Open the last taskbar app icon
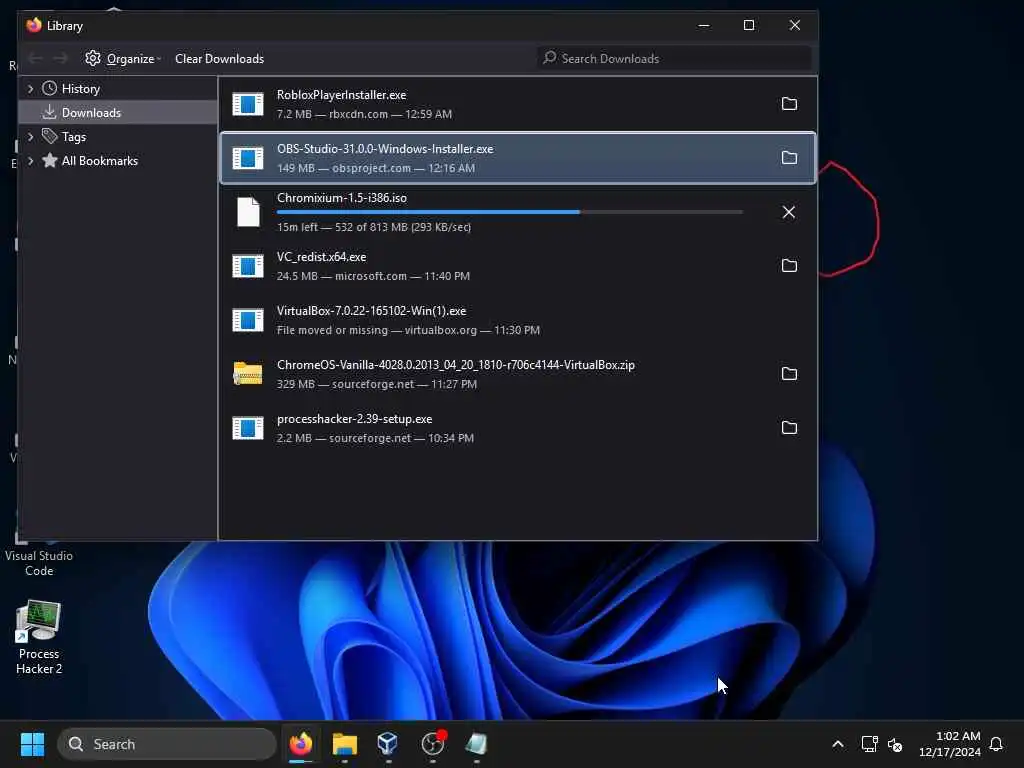This screenshot has width=1024, height=768. pyautogui.click(x=477, y=744)
